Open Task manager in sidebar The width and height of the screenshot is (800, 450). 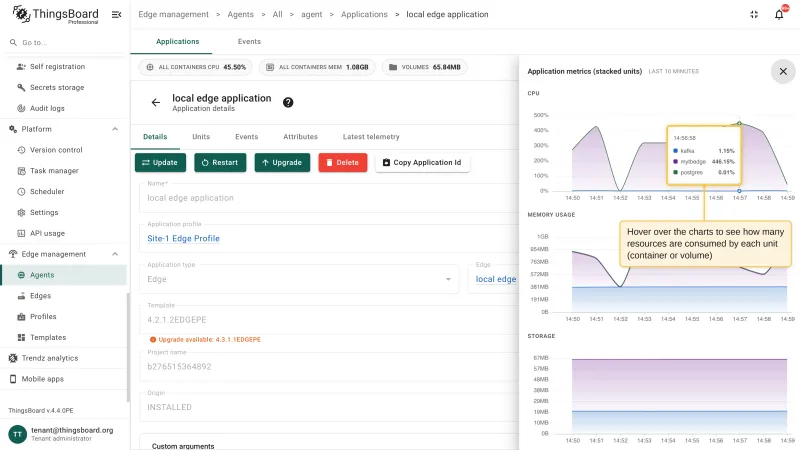(x=64, y=171)
